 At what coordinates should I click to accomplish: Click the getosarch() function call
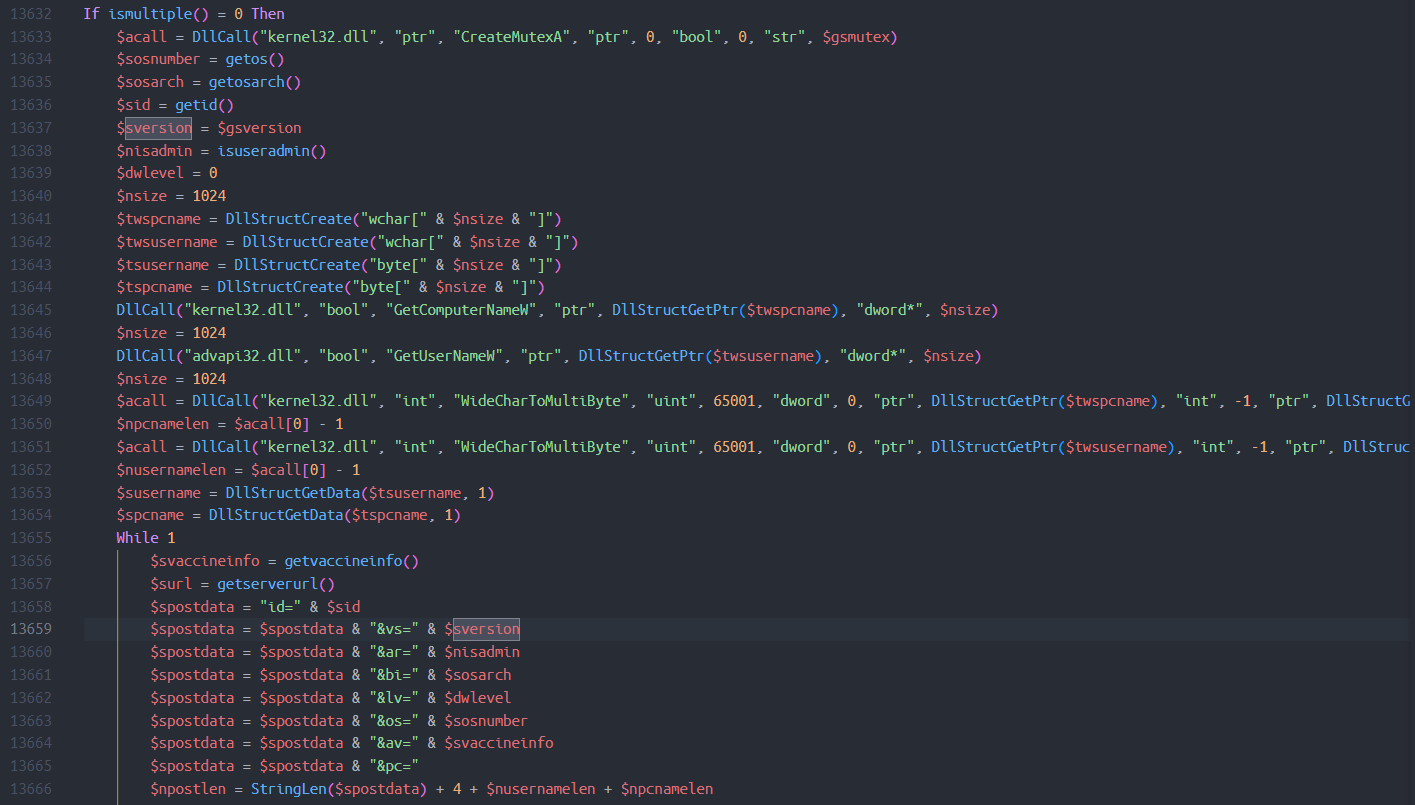(x=255, y=83)
